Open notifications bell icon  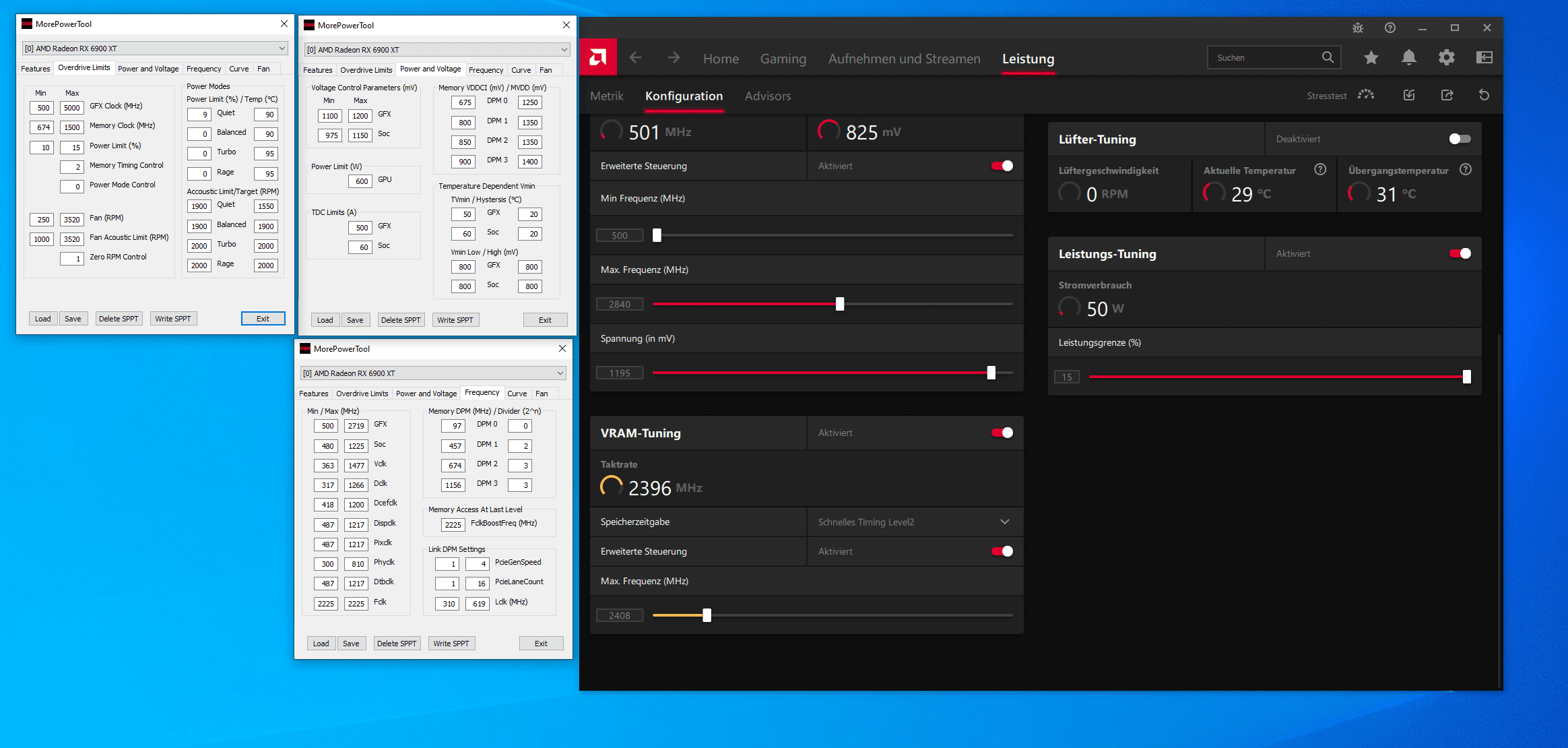(1408, 58)
